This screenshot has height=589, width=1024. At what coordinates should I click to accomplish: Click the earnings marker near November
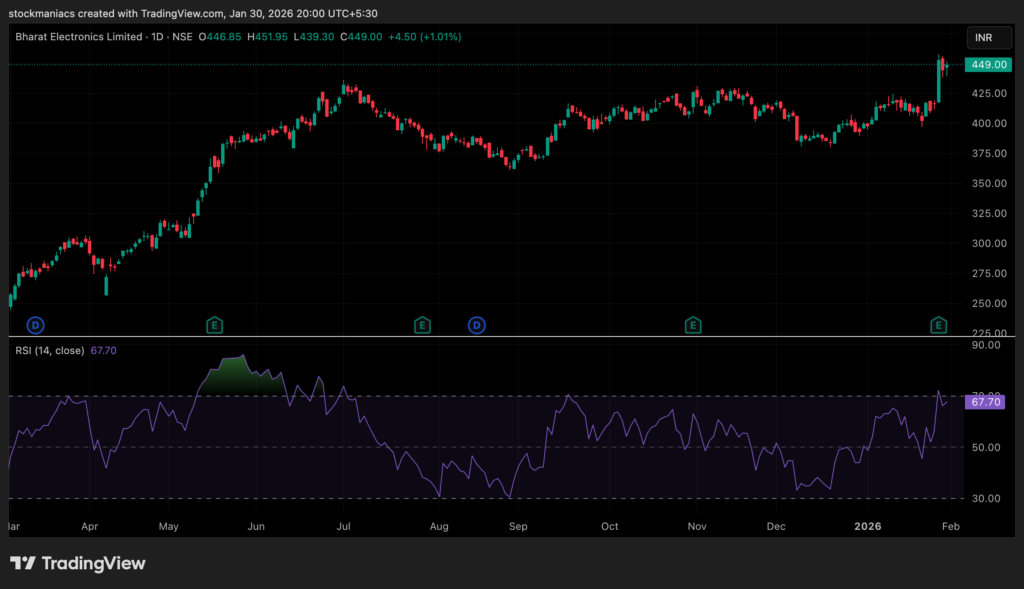coord(693,325)
